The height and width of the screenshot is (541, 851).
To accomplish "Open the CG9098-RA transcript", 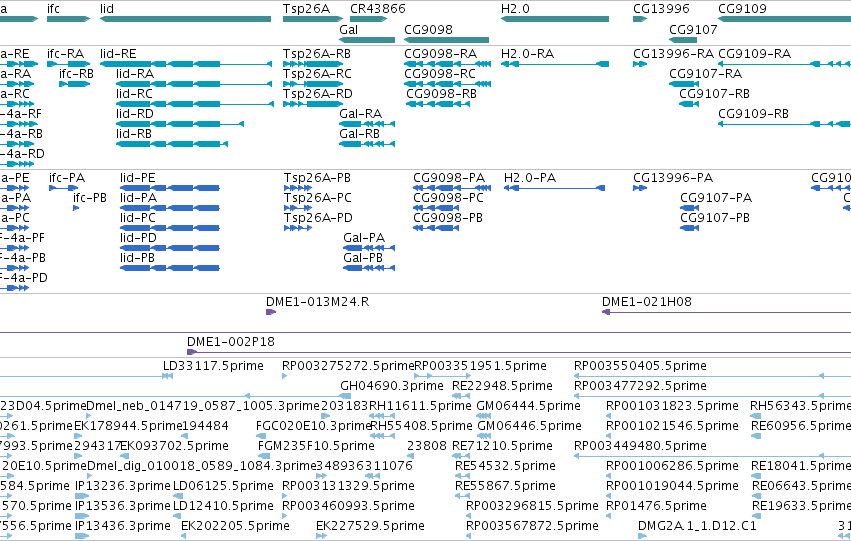I will pos(448,64).
